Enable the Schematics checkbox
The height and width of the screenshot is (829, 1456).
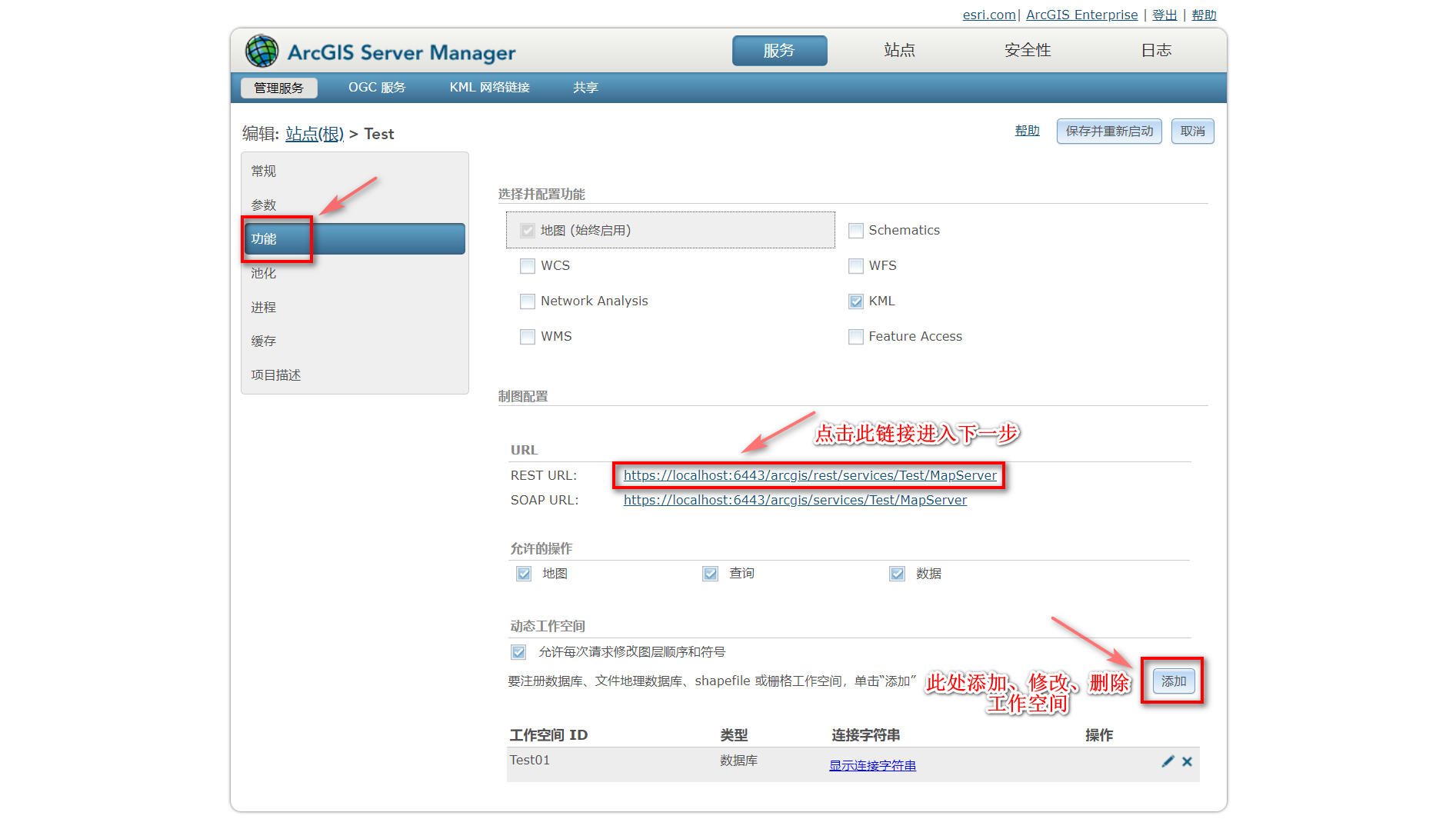click(x=856, y=231)
